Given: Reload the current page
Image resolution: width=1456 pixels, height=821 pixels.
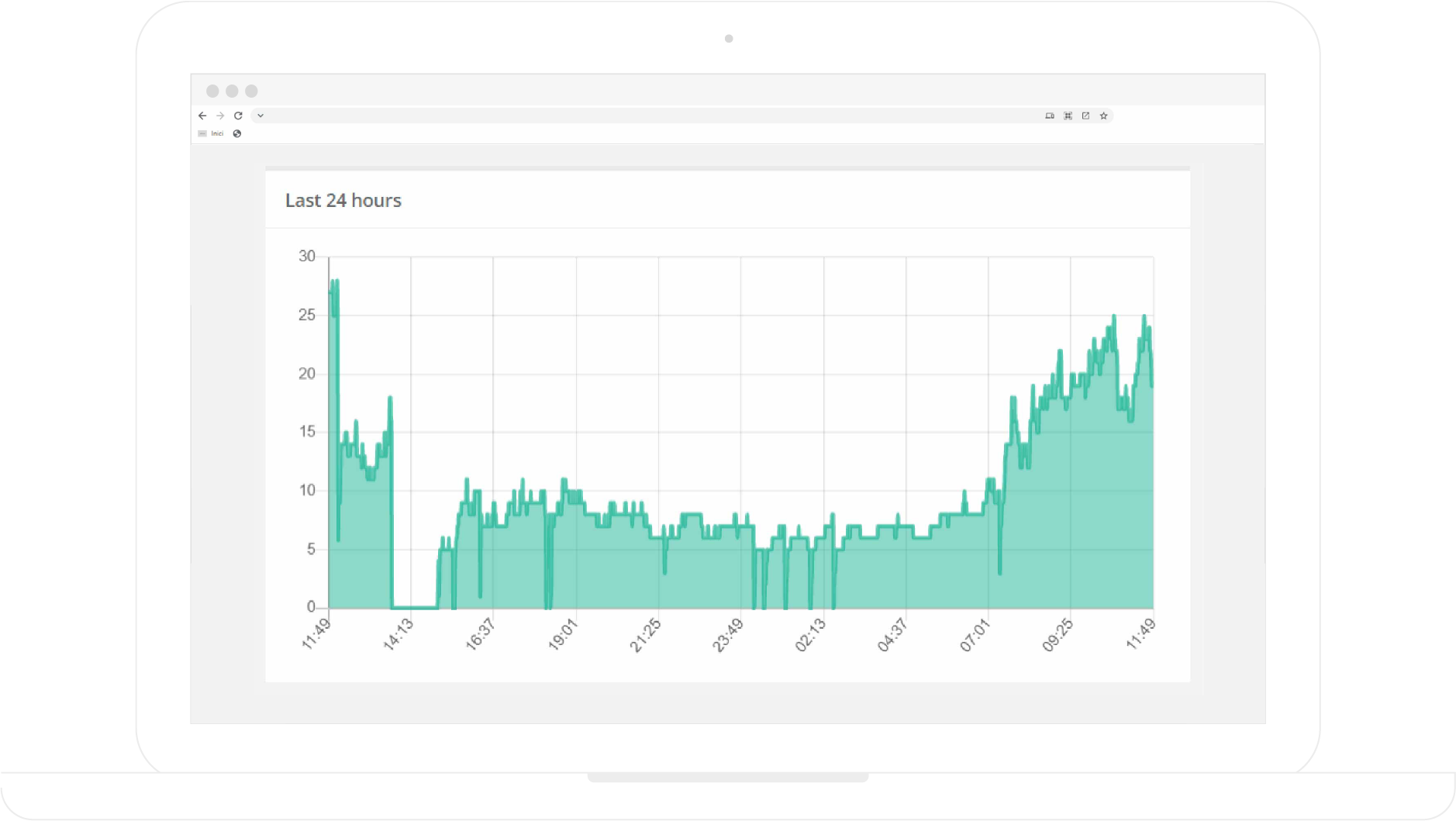Looking at the screenshot, I should click(x=238, y=116).
